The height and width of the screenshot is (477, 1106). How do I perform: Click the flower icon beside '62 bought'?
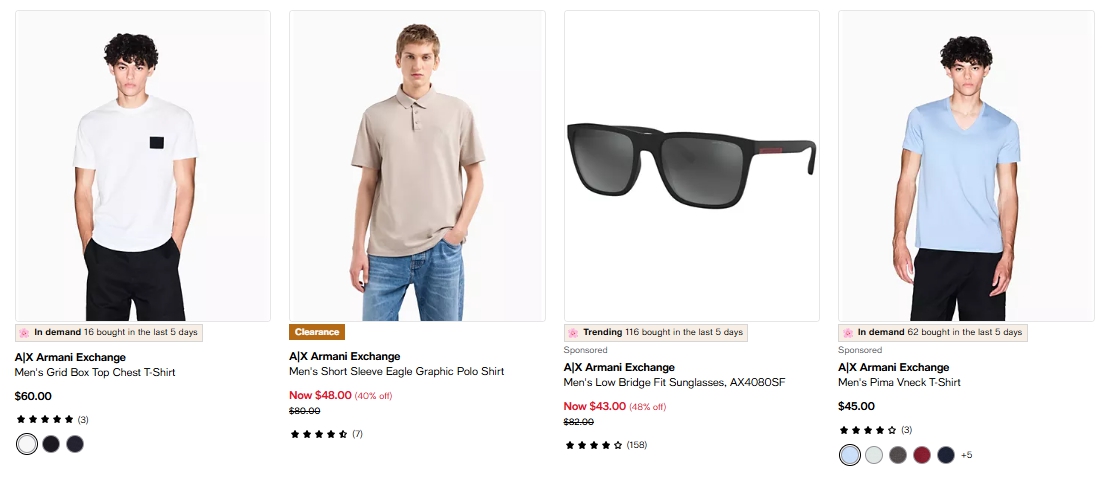pos(848,332)
